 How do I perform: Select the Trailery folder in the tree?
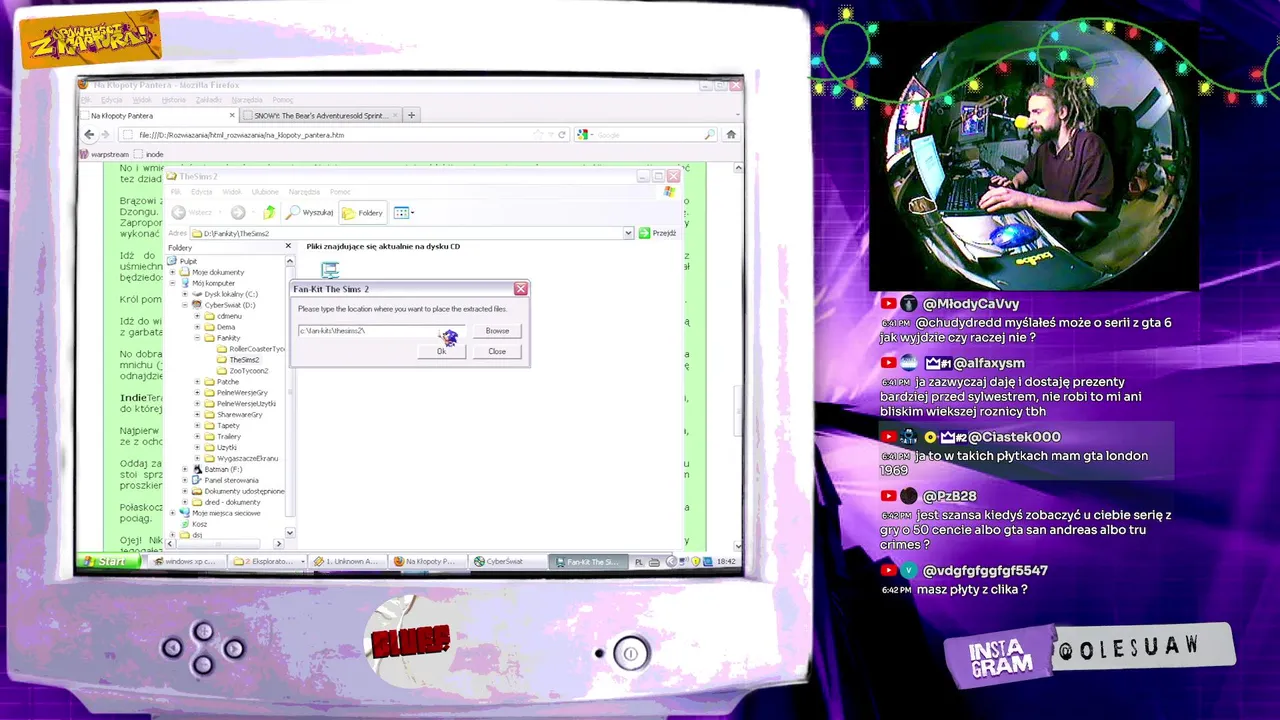(x=228, y=437)
